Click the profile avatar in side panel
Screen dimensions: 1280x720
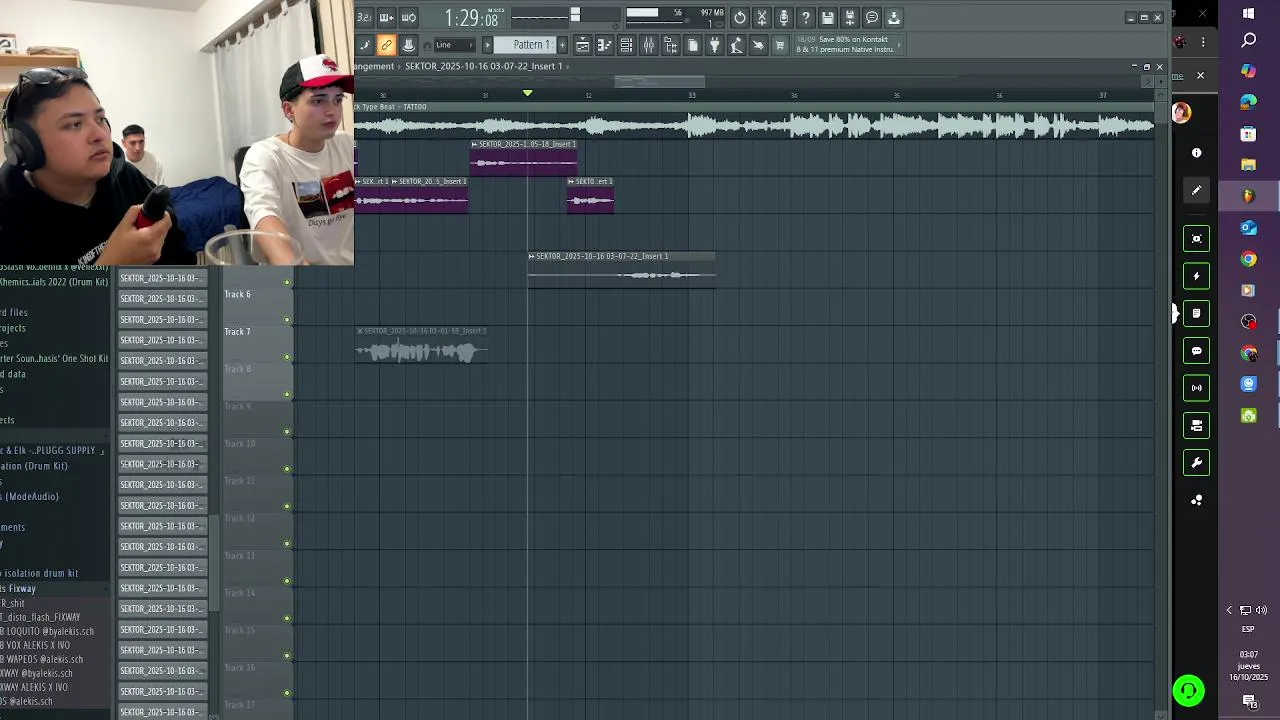click(1182, 112)
